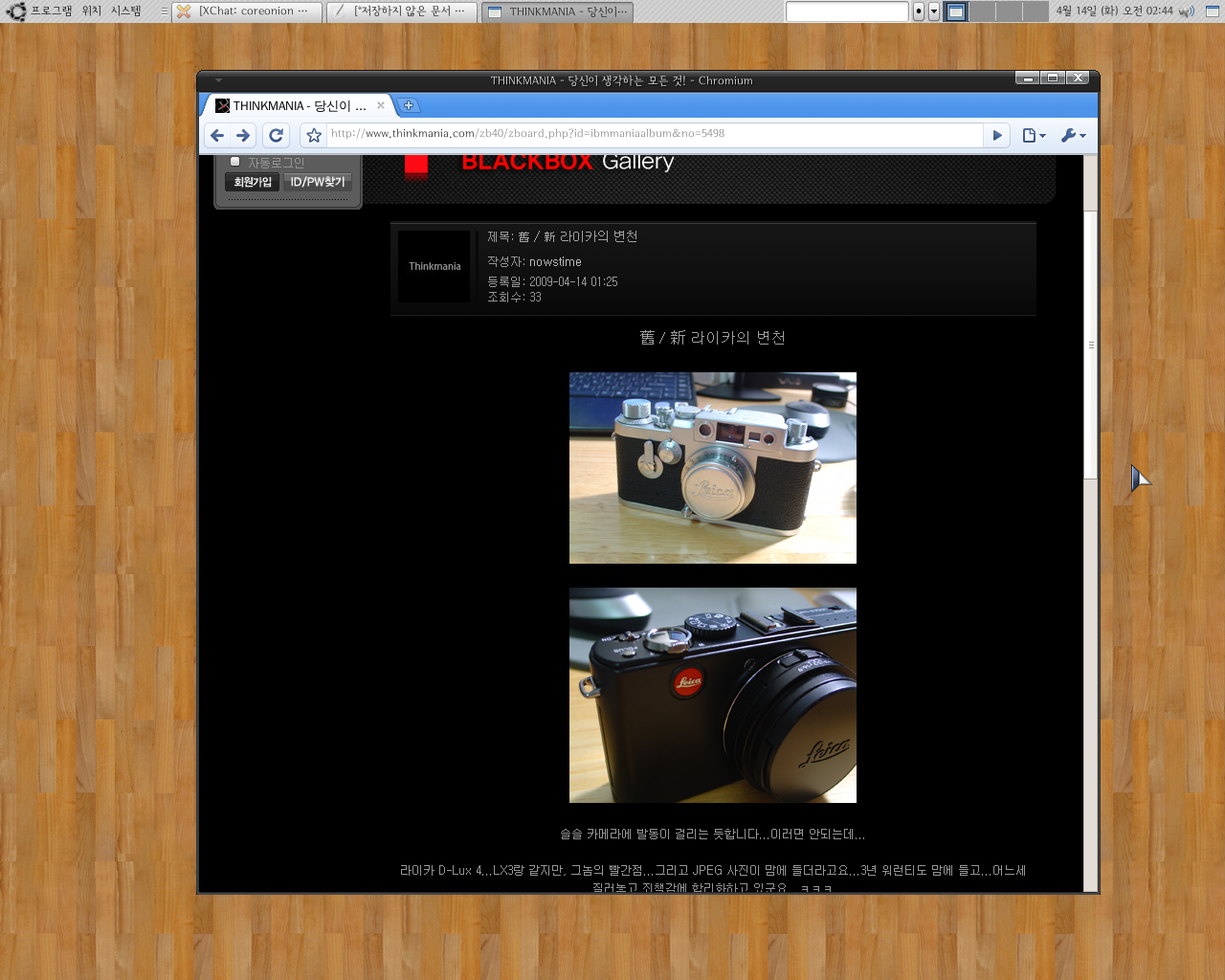Select the first workspace in the switcher
1225x980 pixels.
955,11
